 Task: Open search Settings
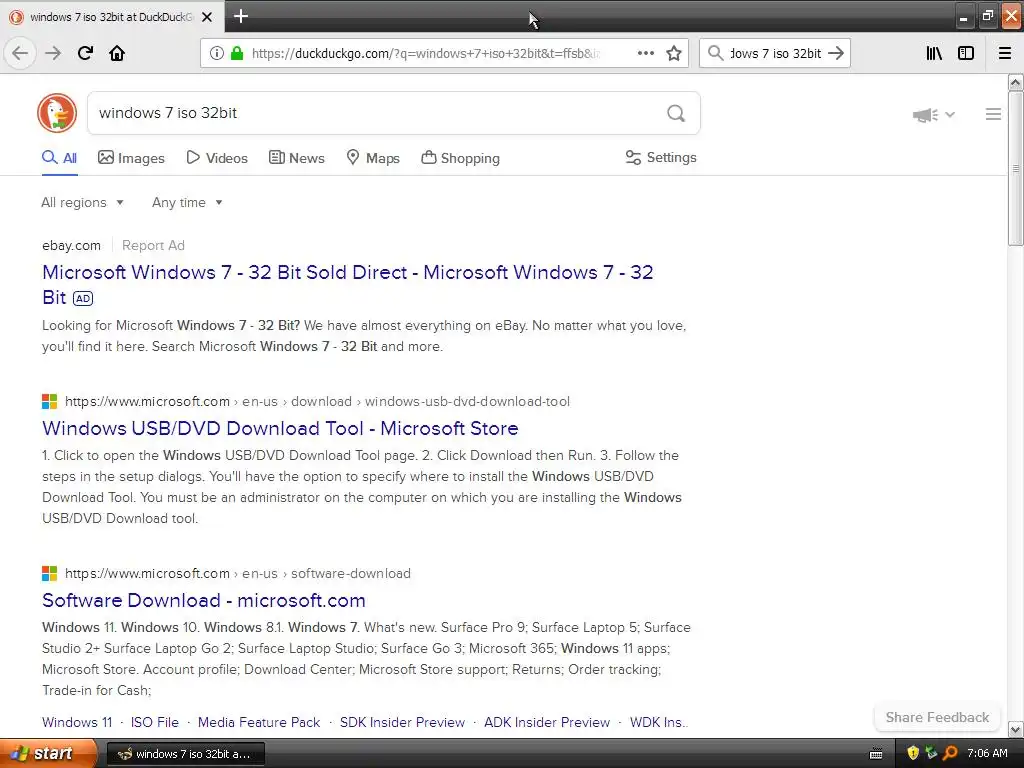click(x=661, y=157)
